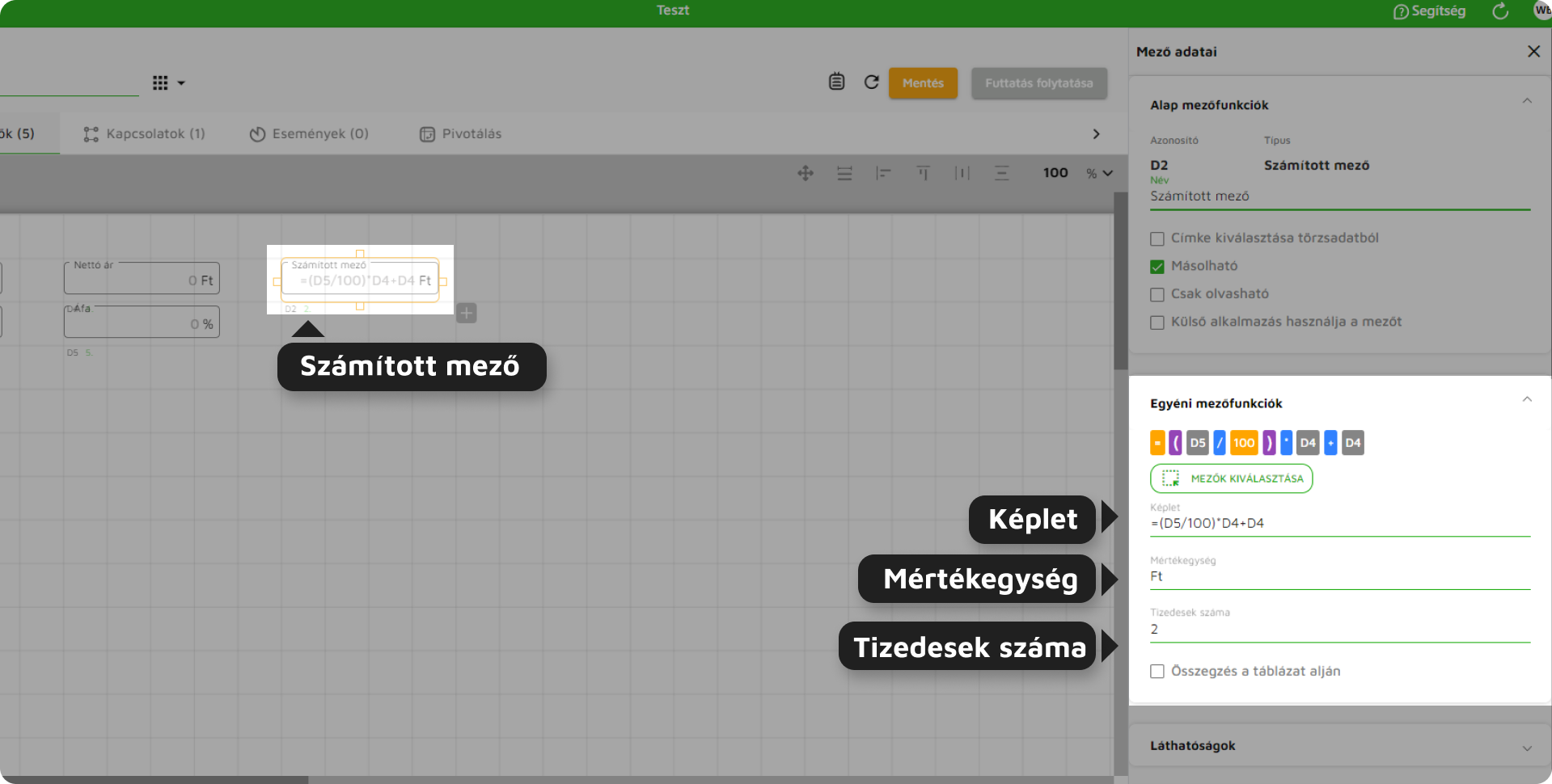Viewport: 1552px width, 784px height.
Task: Click the first D4 formula chip
Action: tap(1308, 443)
